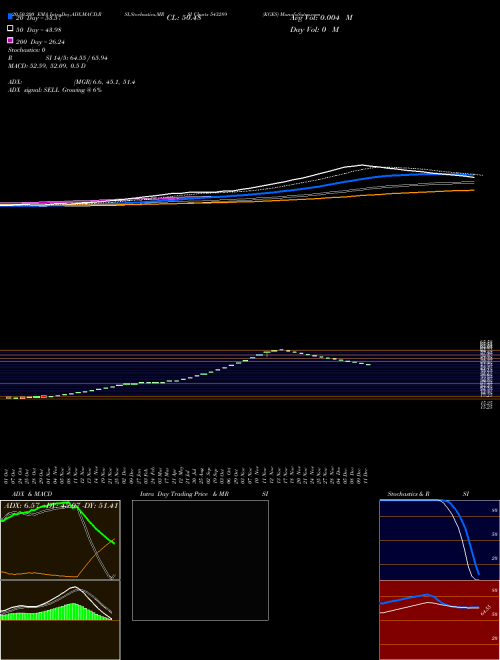Select the '50 Day - 48.98' legend text
The height and width of the screenshot is (660, 500).
[38, 30]
